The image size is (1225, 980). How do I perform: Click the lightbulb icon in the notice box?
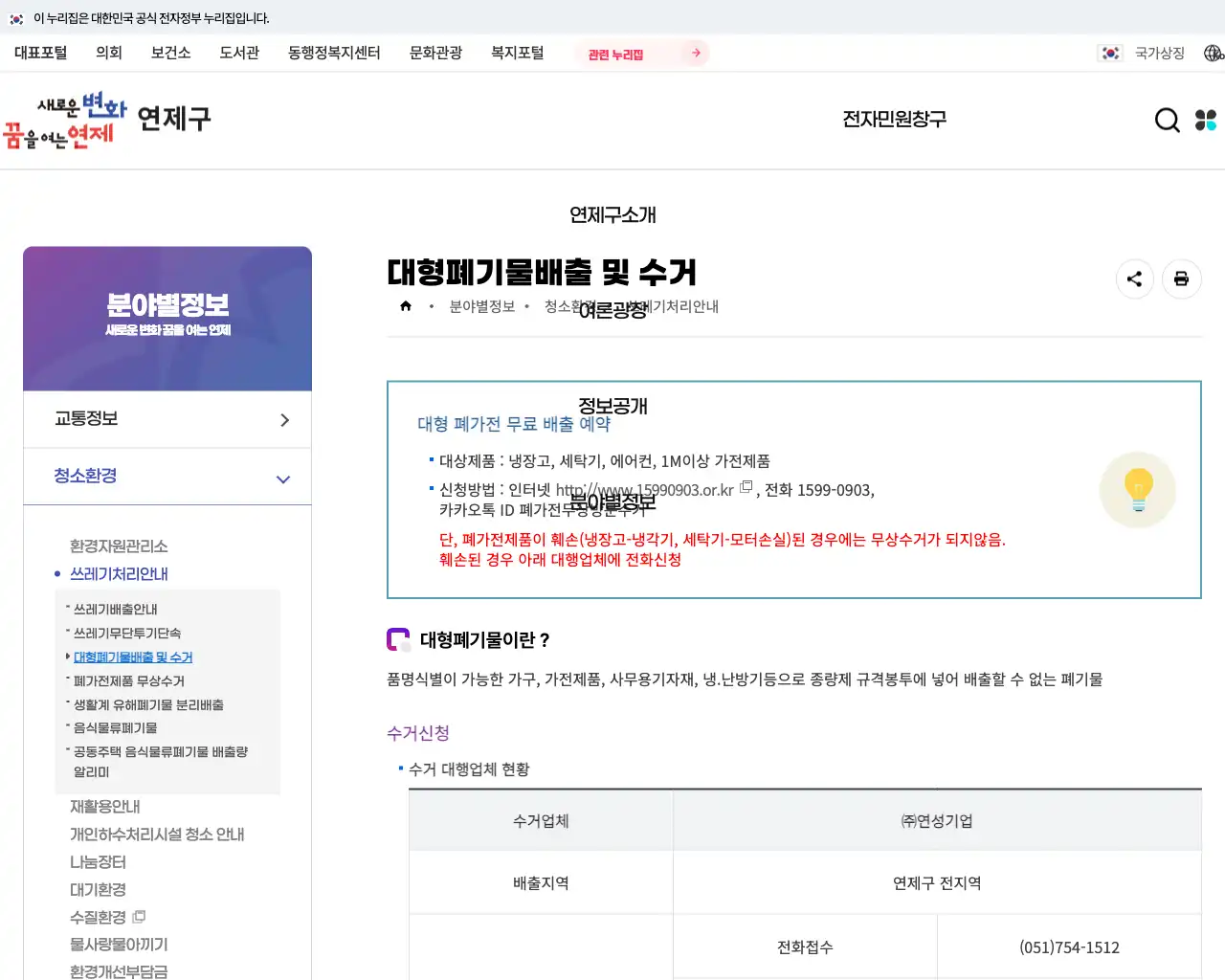tap(1138, 489)
